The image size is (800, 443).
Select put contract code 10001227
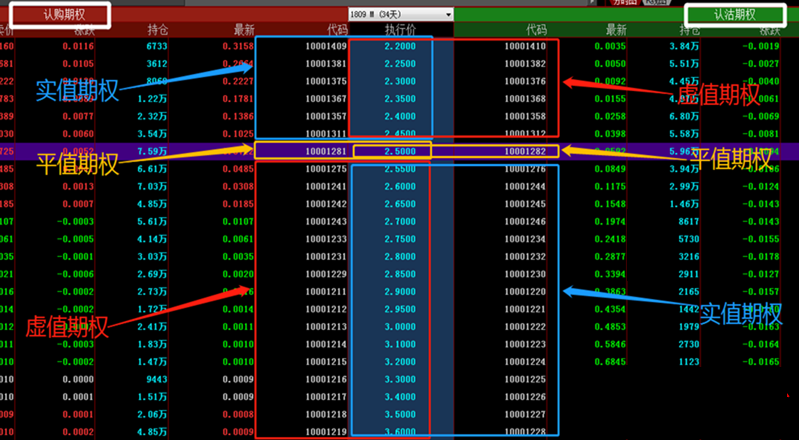[x=525, y=414]
